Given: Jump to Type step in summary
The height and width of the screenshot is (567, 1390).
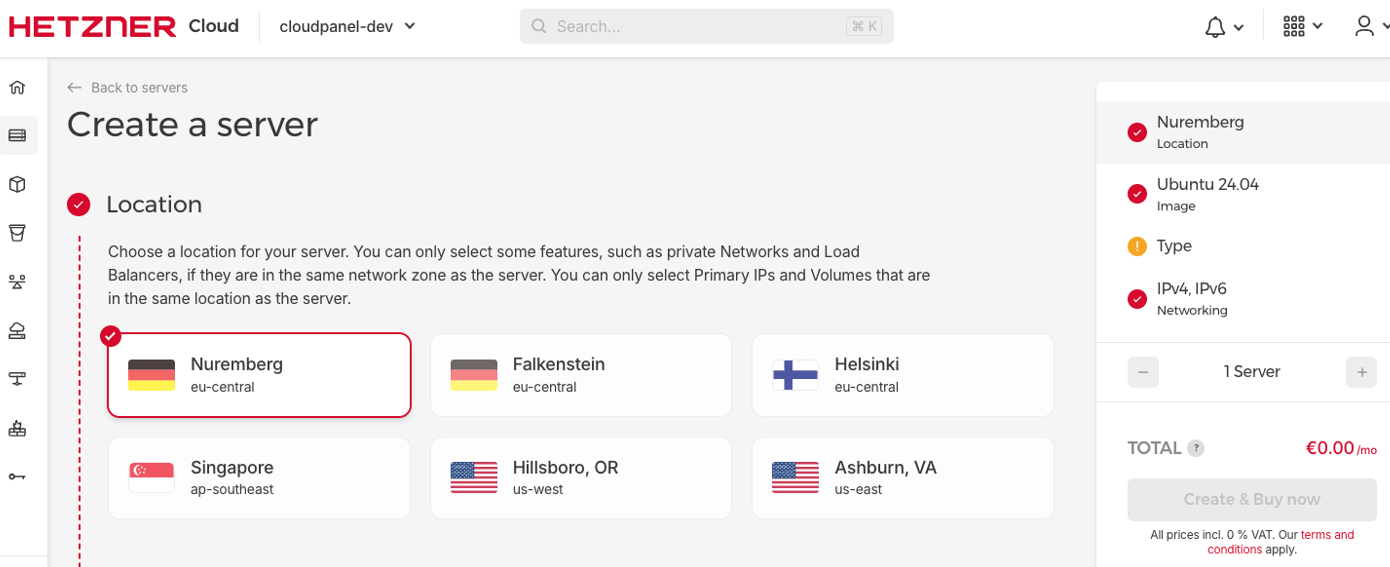Looking at the screenshot, I should click(1173, 246).
